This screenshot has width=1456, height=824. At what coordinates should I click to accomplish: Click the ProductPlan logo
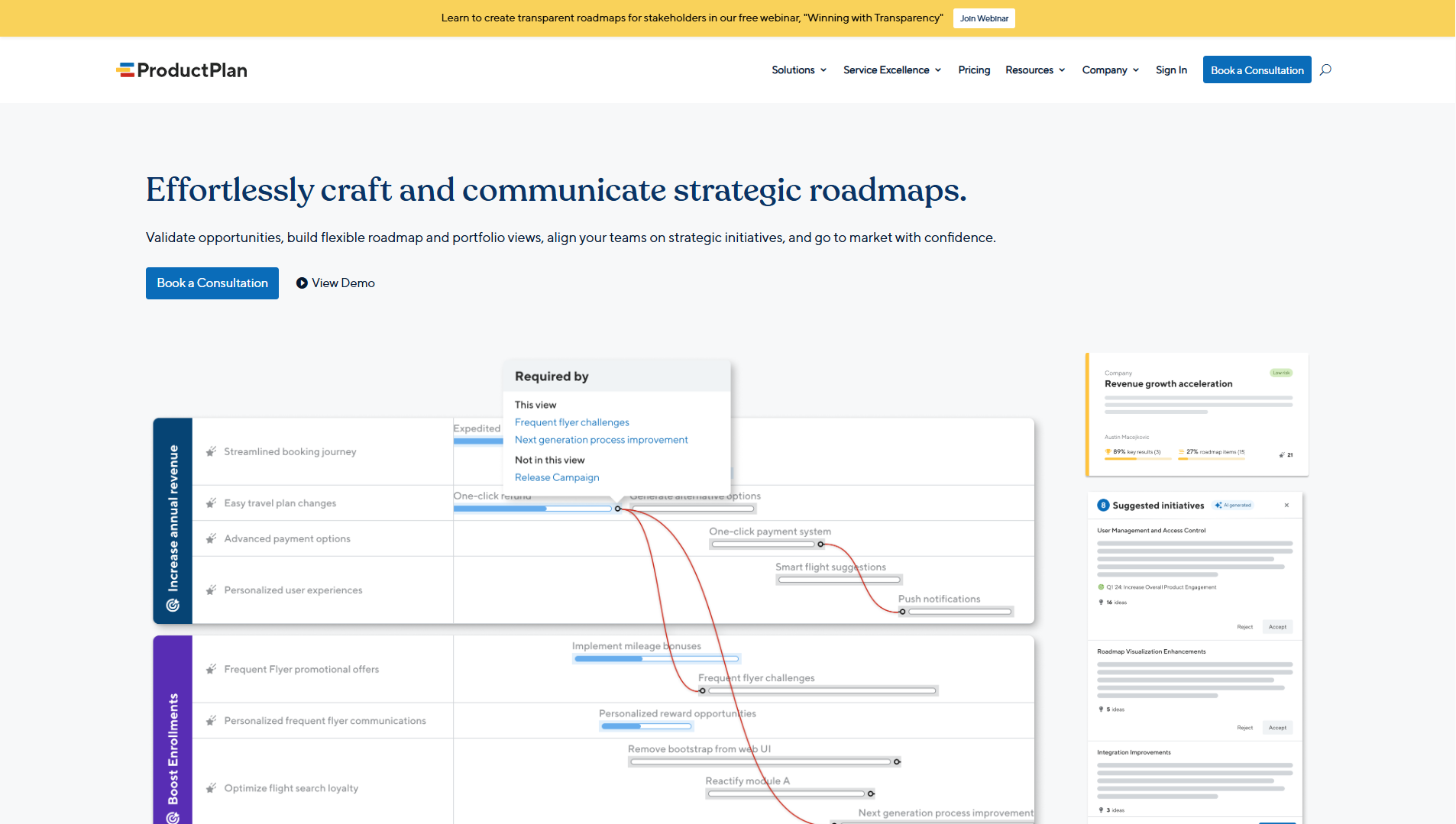pos(182,70)
